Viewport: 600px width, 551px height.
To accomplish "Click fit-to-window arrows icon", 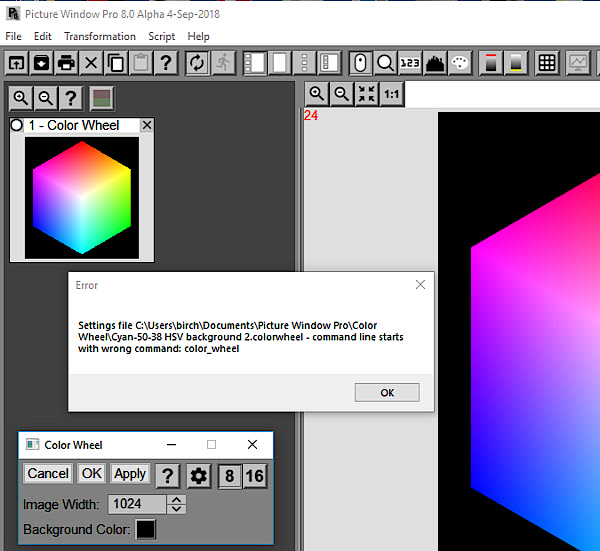I will click(x=367, y=94).
